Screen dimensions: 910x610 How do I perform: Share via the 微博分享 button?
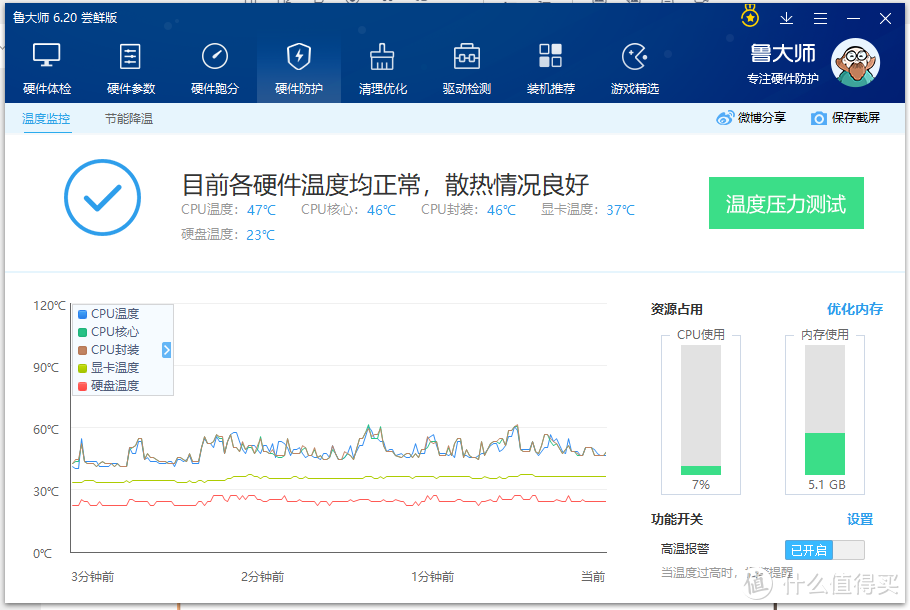(x=751, y=118)
